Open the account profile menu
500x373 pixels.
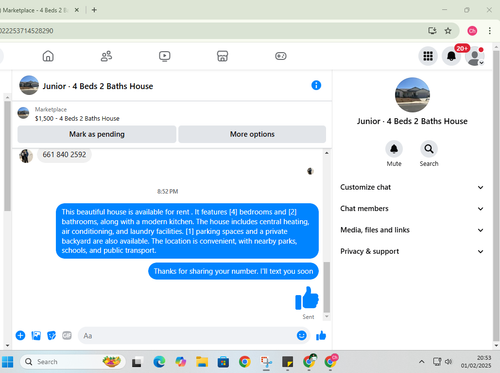tap(475, 56)
